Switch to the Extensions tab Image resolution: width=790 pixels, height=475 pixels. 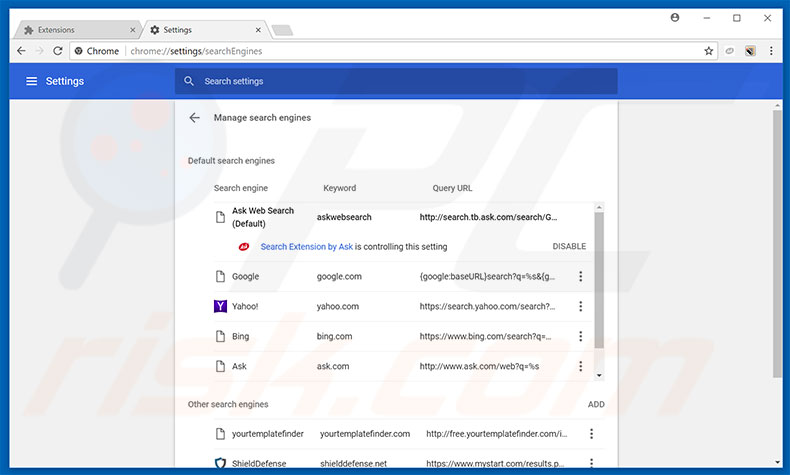(x=77, y=30)
